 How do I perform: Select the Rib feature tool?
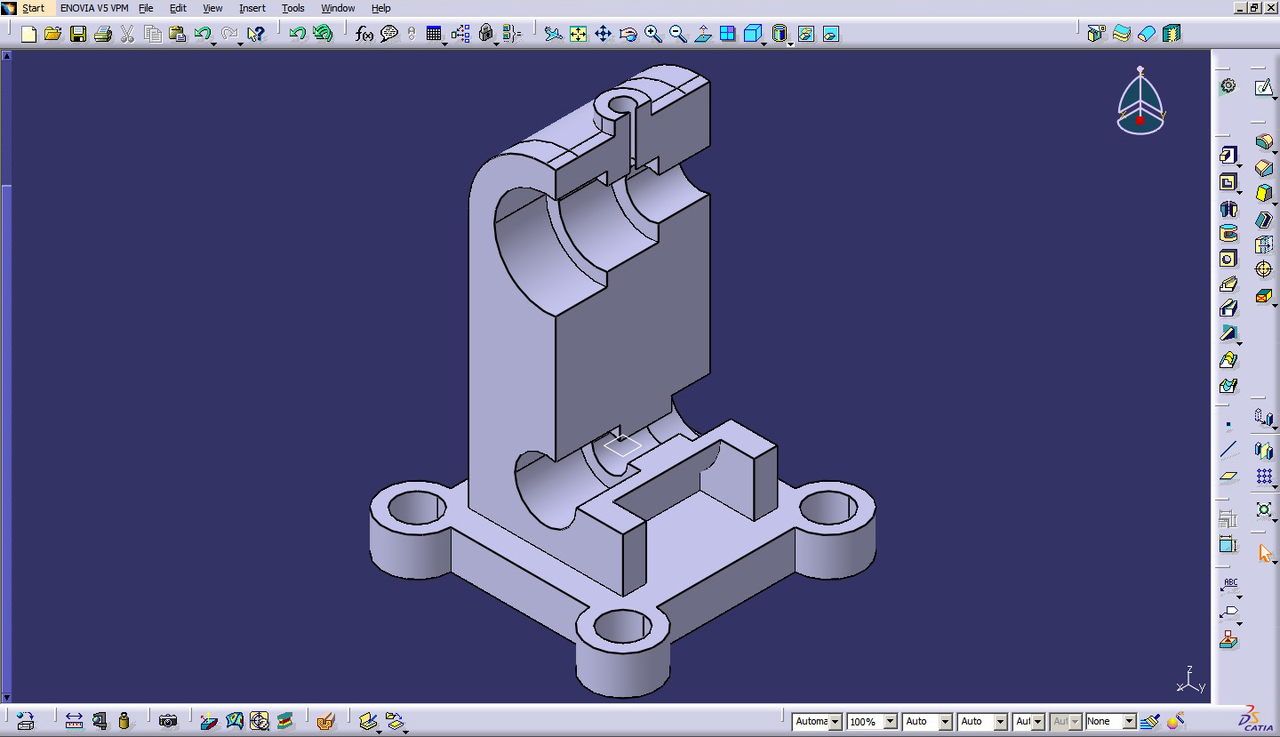point(1228,284)
